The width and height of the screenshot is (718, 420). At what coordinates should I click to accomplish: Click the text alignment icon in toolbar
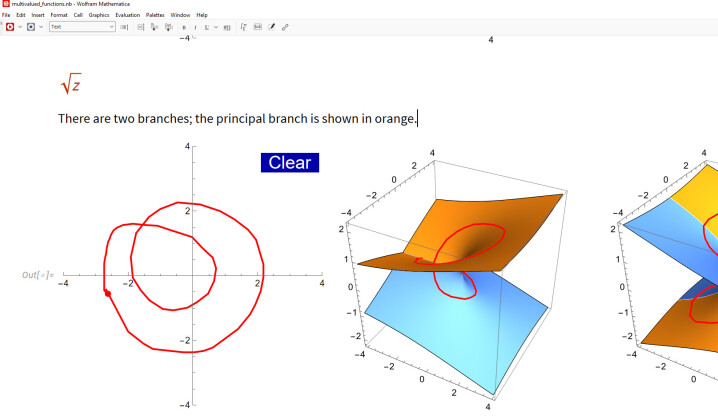point(227,26)
